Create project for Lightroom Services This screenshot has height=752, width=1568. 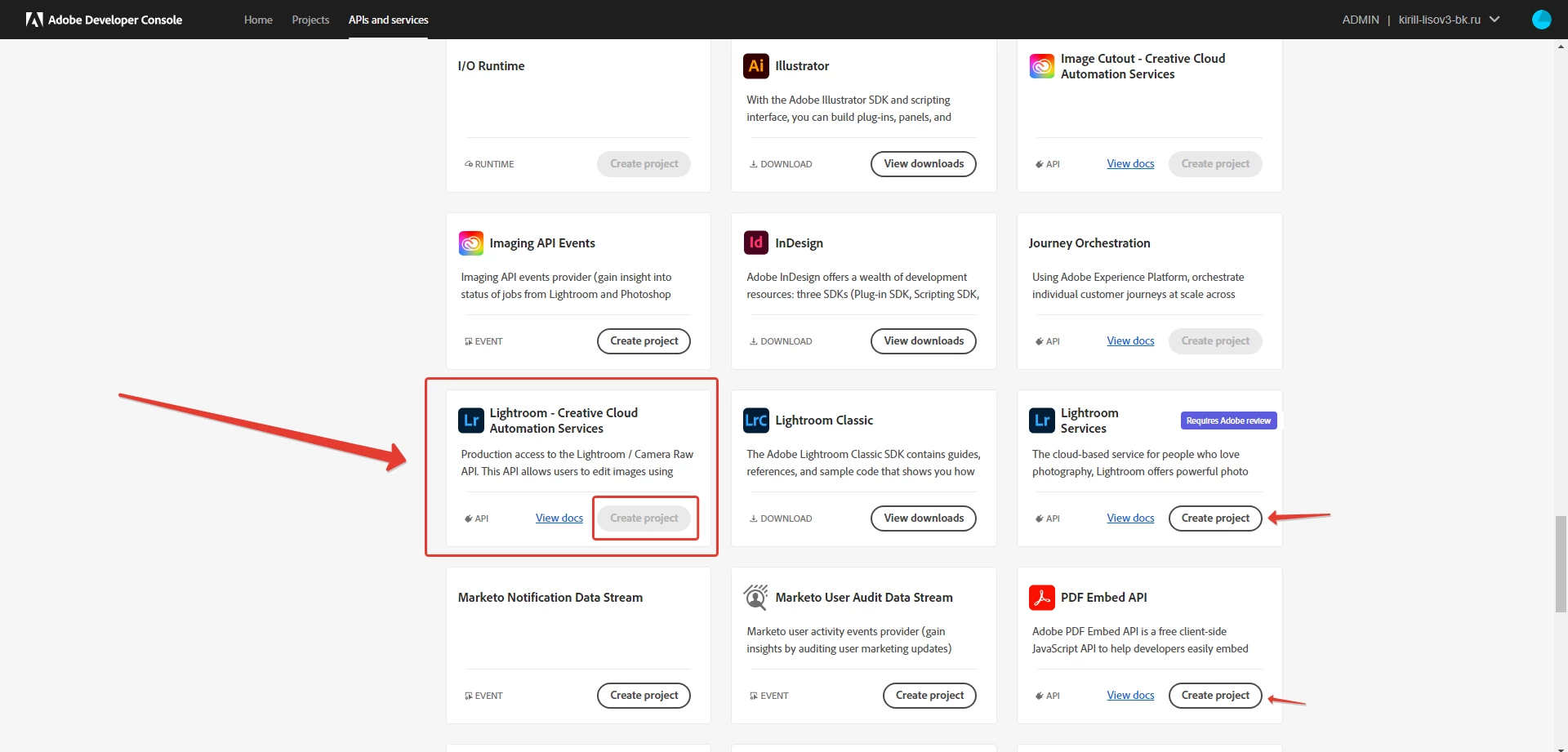click(x=1215, y=518)
